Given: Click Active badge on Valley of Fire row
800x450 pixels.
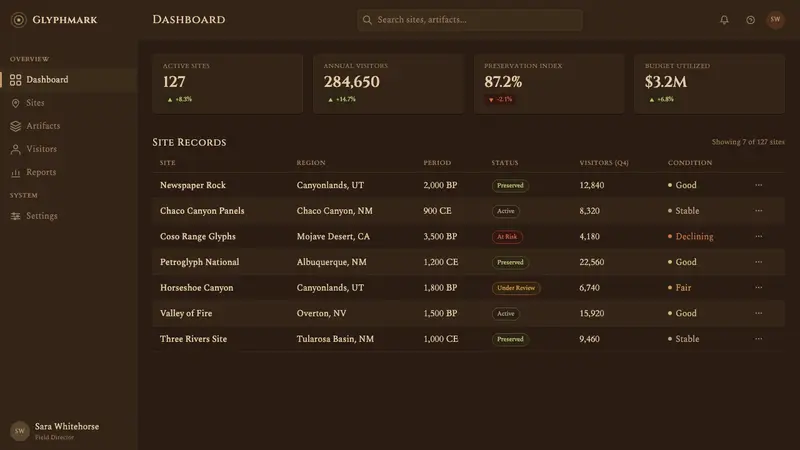Looking at the screenshot, I should pos(506,313).
